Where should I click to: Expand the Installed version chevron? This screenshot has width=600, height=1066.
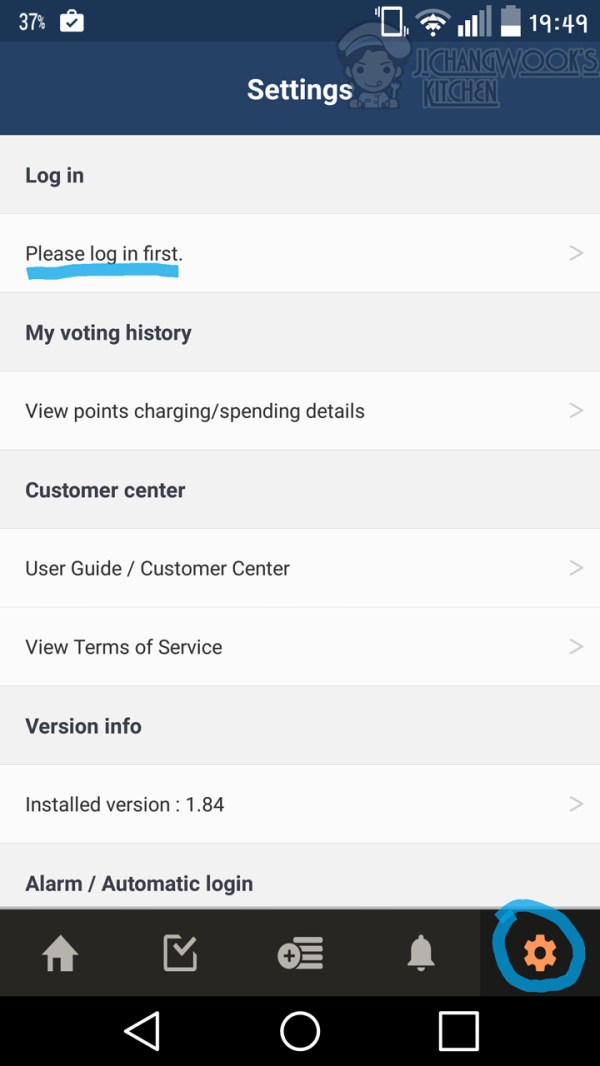click(x=575, y=803)
